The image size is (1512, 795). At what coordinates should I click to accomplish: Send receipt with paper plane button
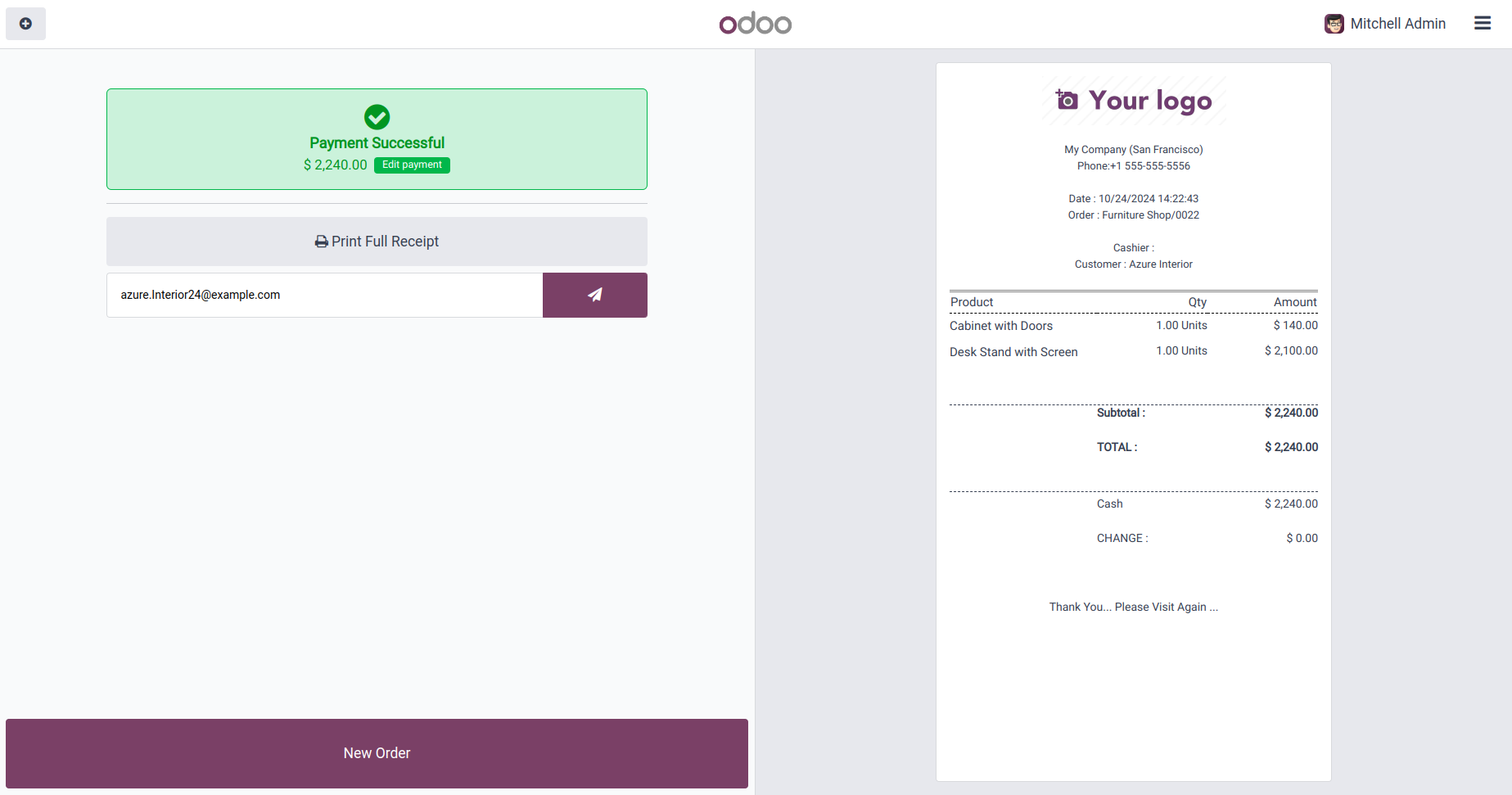tap(594, 295)
